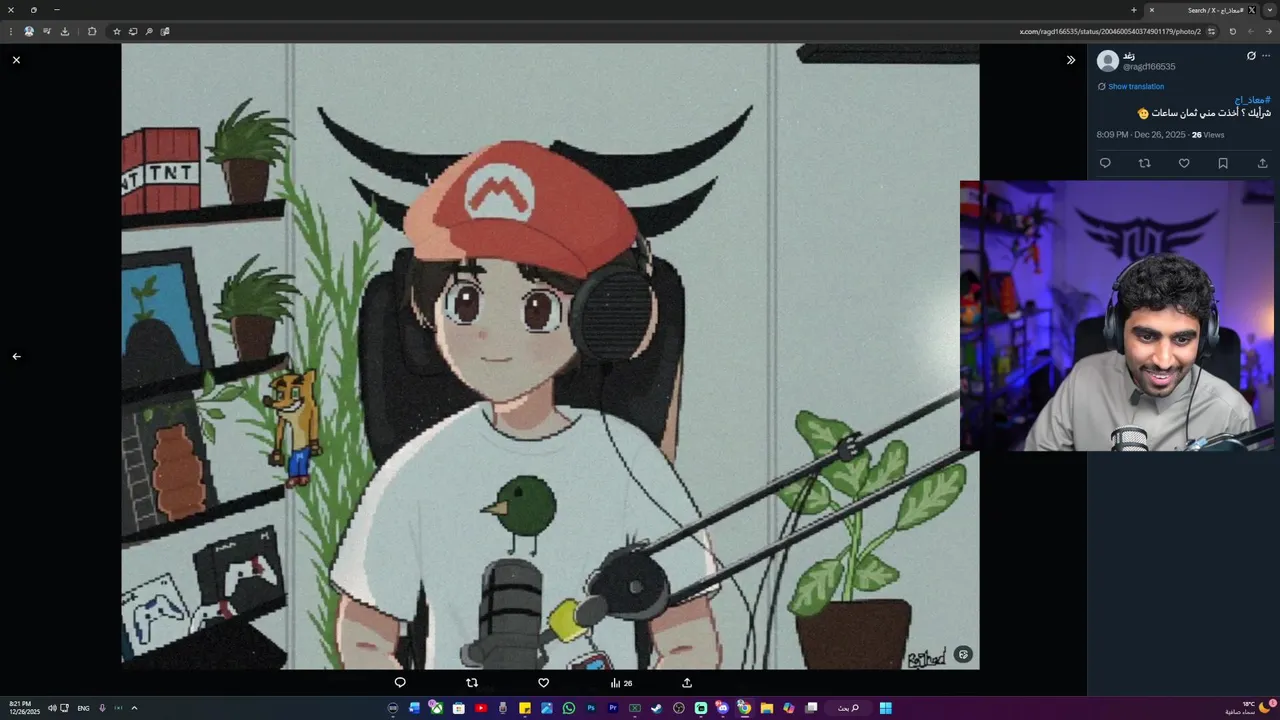
Task: Share icon below the photo
Action: 687,683
